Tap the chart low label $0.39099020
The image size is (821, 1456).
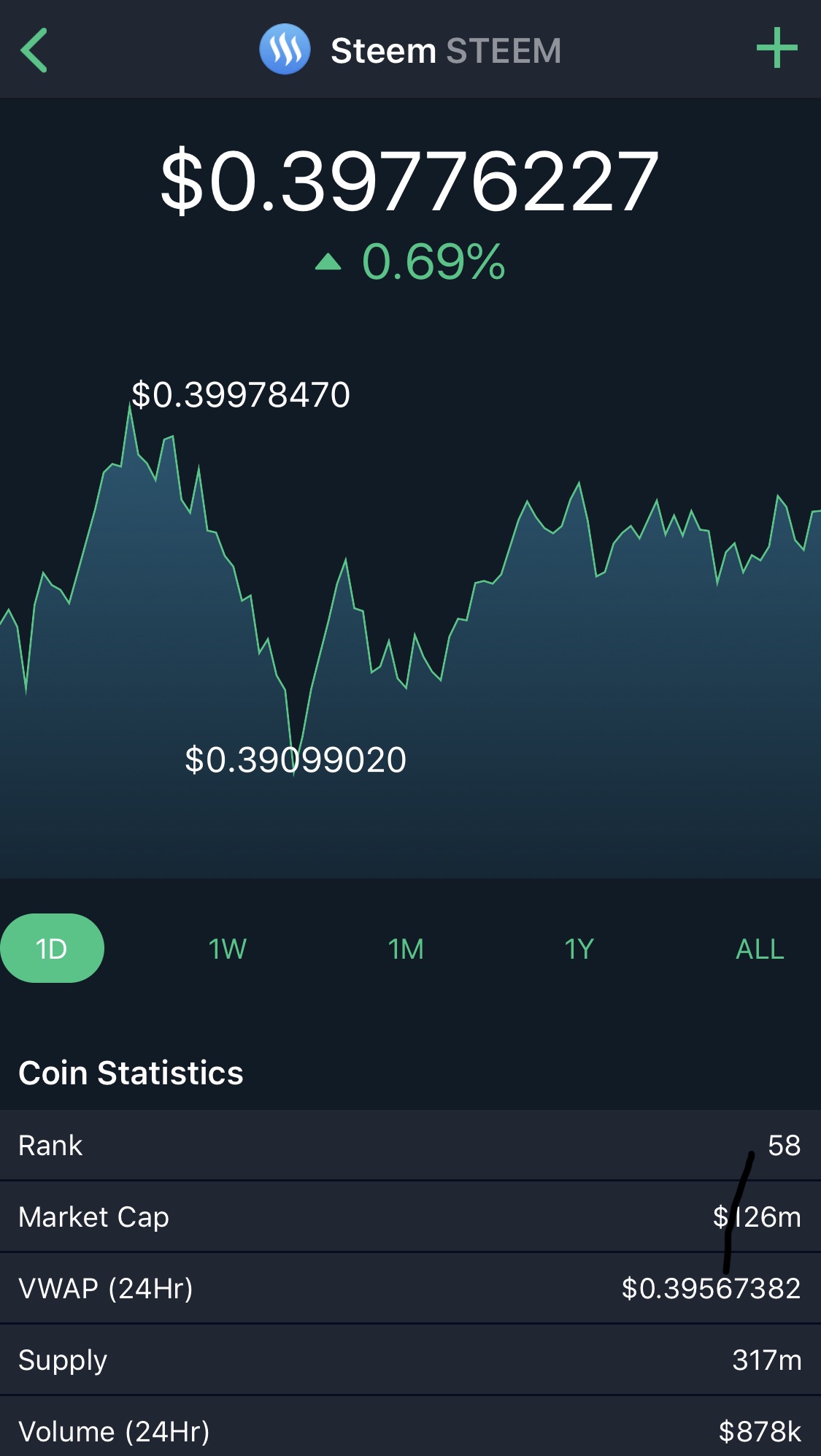pos(296,760)
